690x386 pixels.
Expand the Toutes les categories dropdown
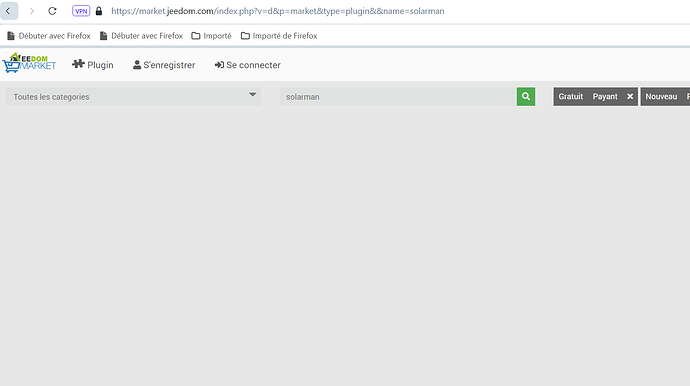pos(133,96)
